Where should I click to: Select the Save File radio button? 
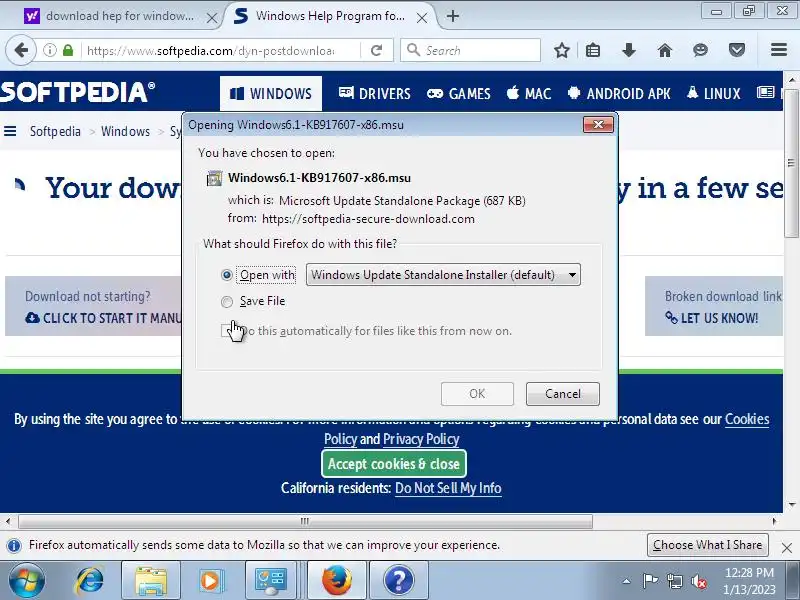pos(227,302)
